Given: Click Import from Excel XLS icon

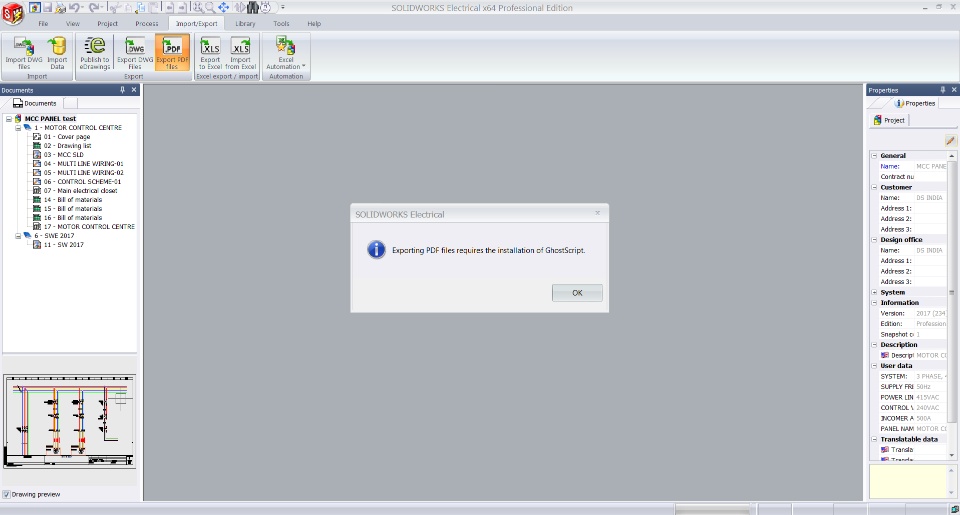Looking at the screenshot, I should point(240,54).
